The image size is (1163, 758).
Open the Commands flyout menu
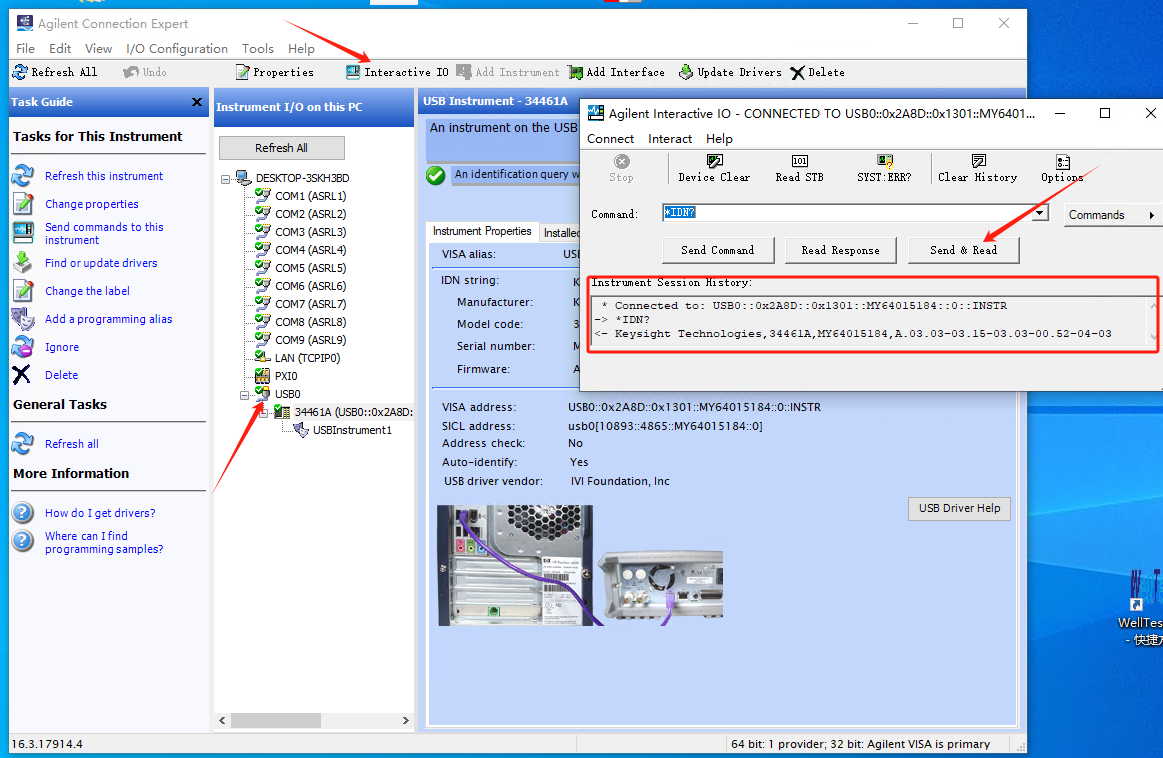click(1112, 214)
